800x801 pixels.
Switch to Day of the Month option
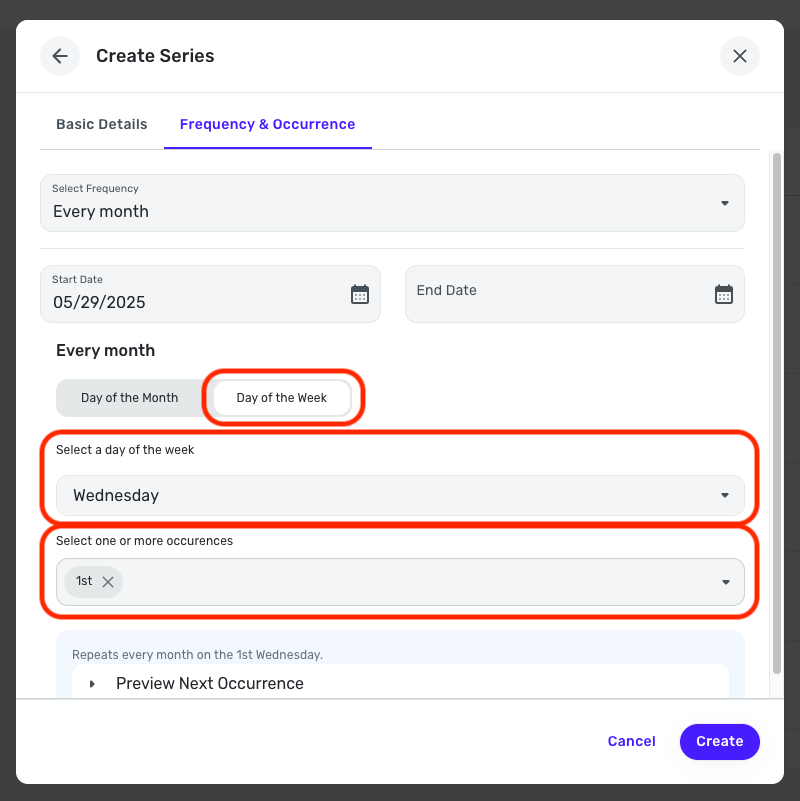coord(130,398)
